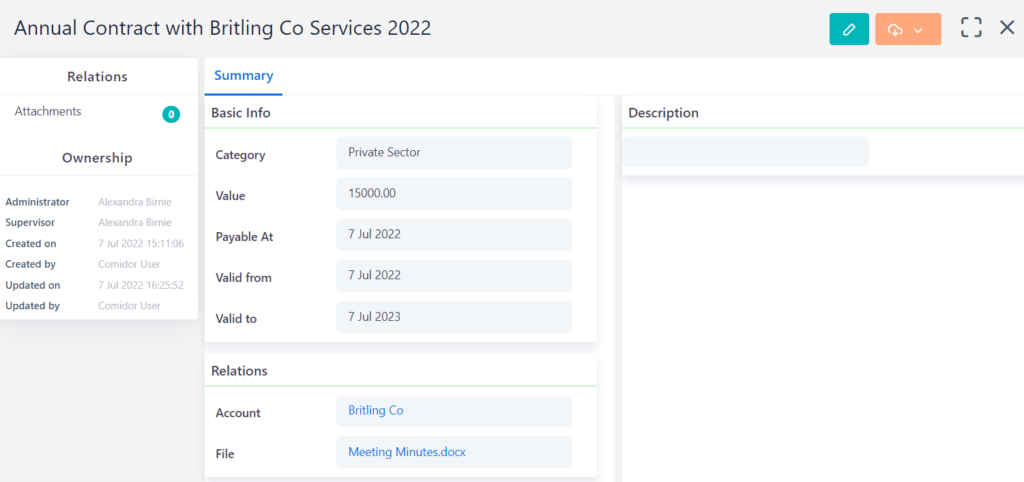
Task: Select the Valid to field 7 Jul 2023
Action: point(454,317)
